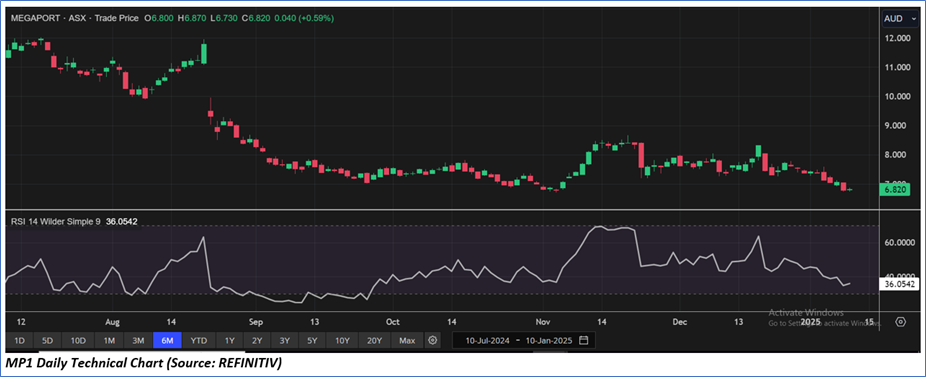Open range settings gear beside Max

coord(433,340)
